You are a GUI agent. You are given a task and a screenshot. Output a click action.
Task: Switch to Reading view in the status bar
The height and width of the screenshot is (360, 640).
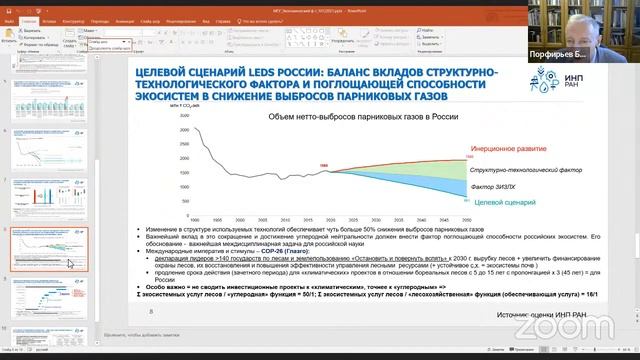point(564,349)
